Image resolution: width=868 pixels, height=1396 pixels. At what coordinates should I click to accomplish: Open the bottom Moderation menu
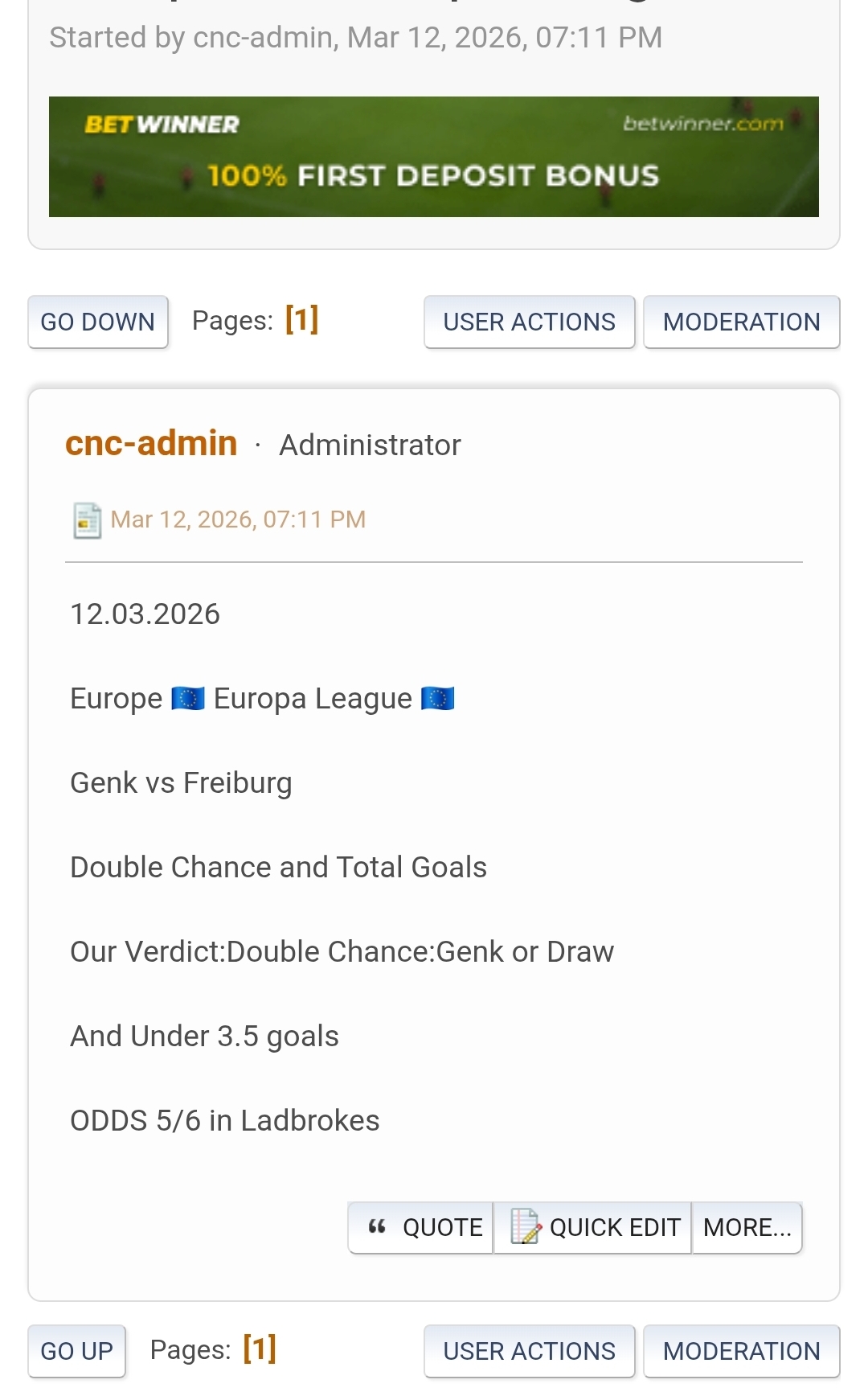[741, 1351]
